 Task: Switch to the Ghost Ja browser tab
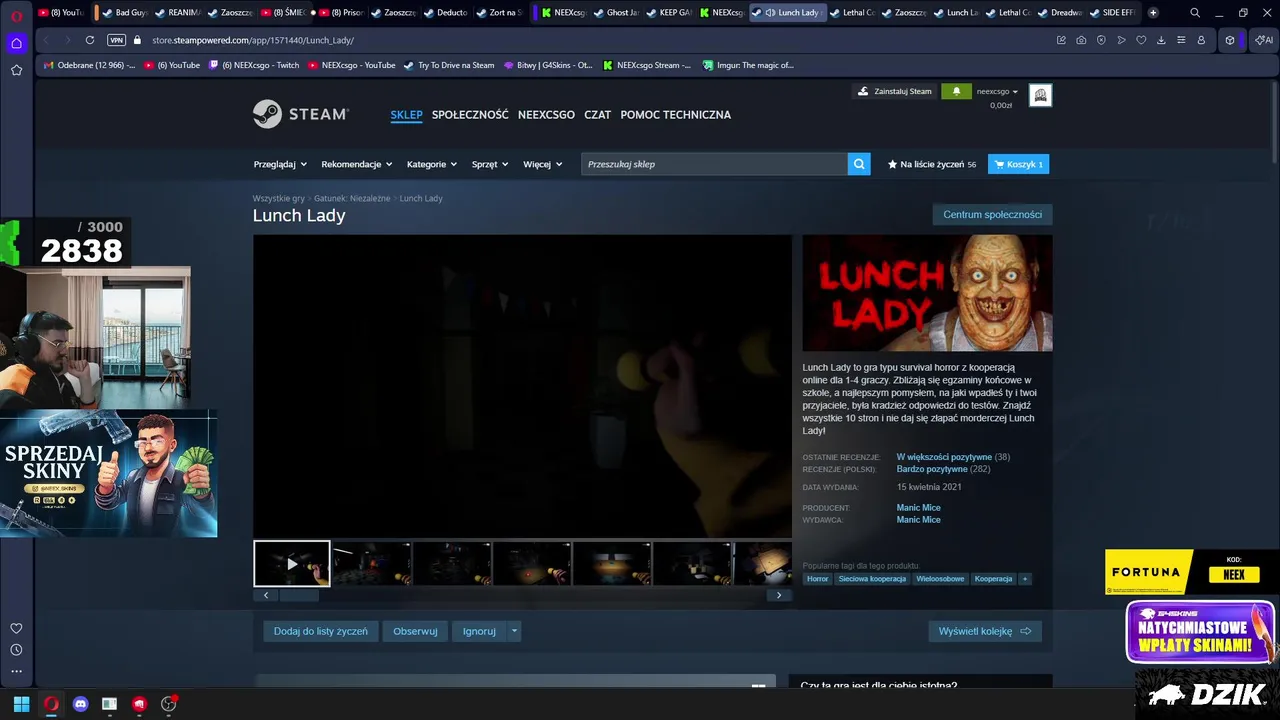tap(616, 13)
